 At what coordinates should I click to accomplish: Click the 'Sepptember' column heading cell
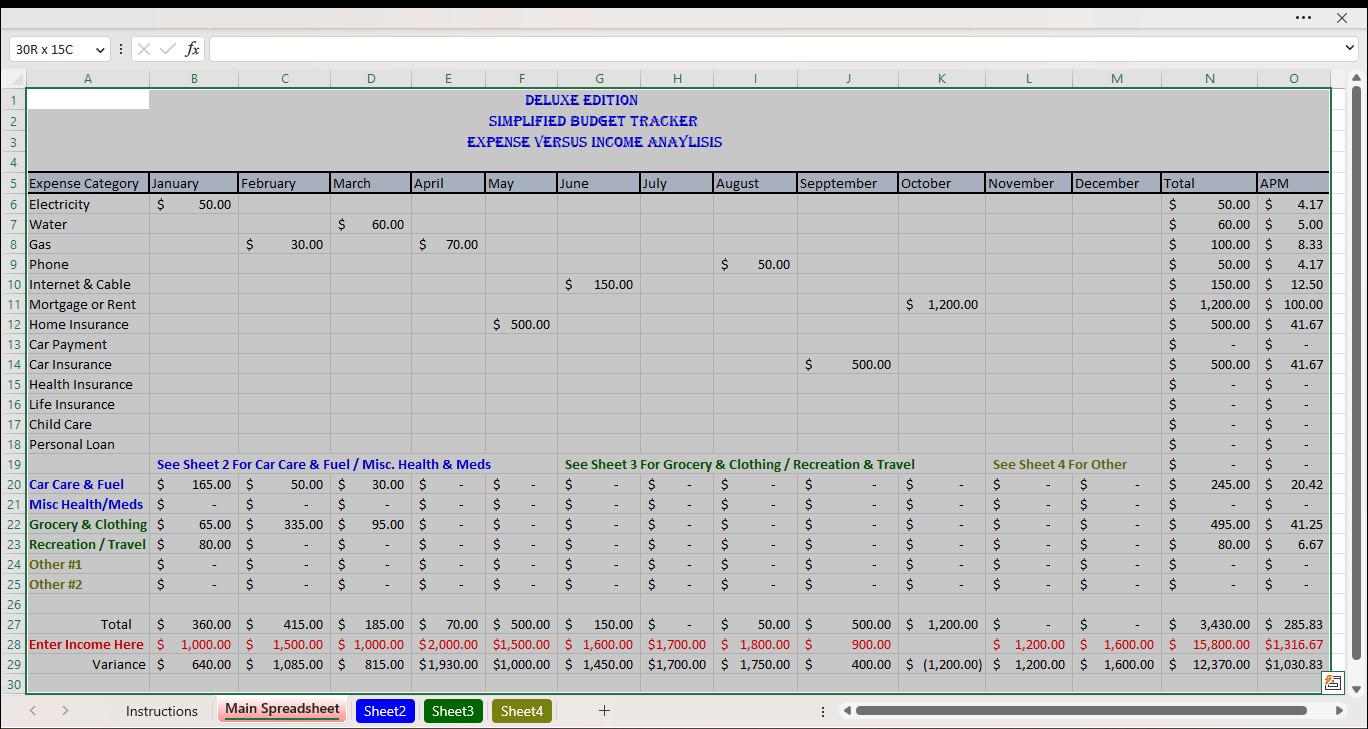[847, 183]
